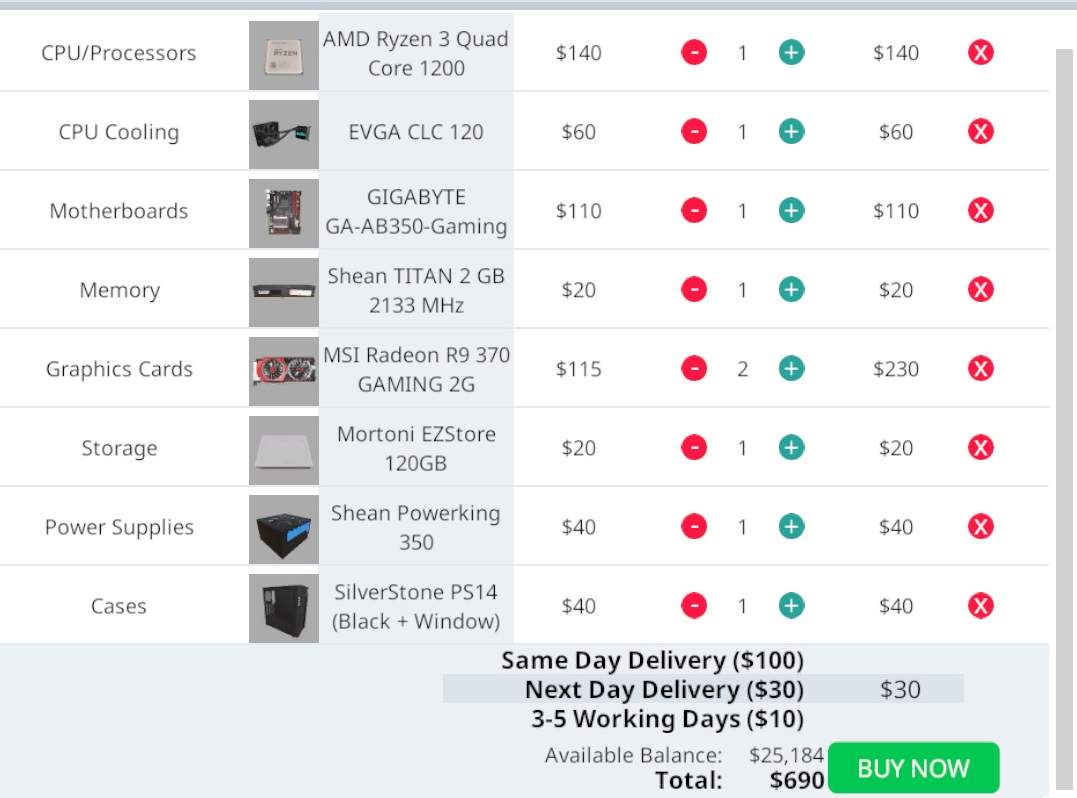Decrease Shean Powerking 350 quantity
The width and height of the screenshot is (1077, 798).
[694, 526]
